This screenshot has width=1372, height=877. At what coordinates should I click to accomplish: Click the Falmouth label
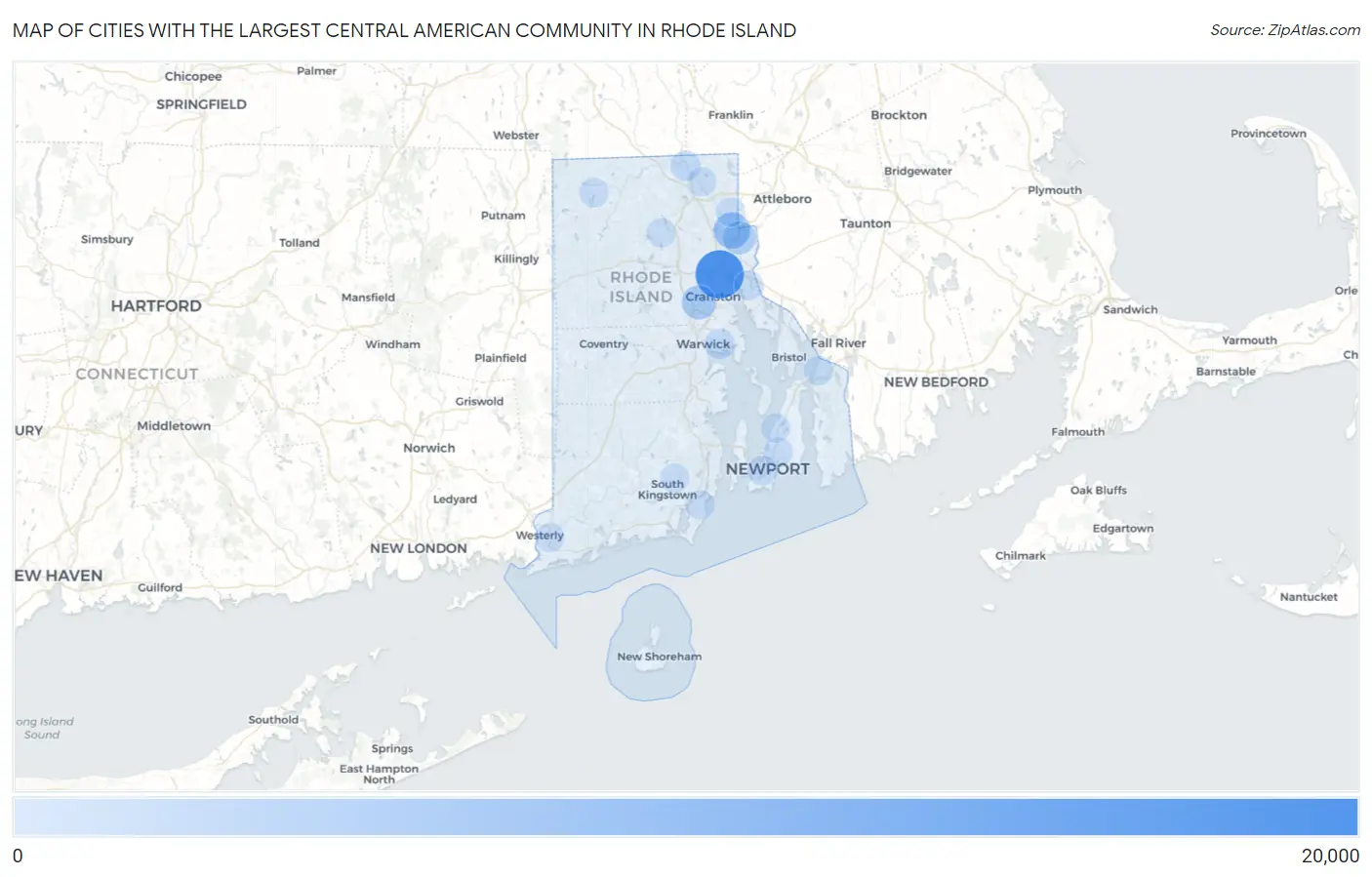tap(1078, 432)
